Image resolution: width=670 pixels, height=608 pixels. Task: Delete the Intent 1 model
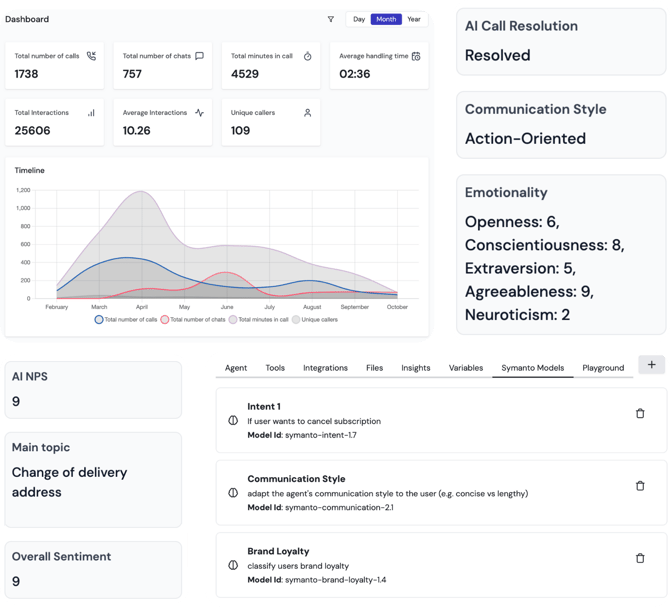(640, 413)
